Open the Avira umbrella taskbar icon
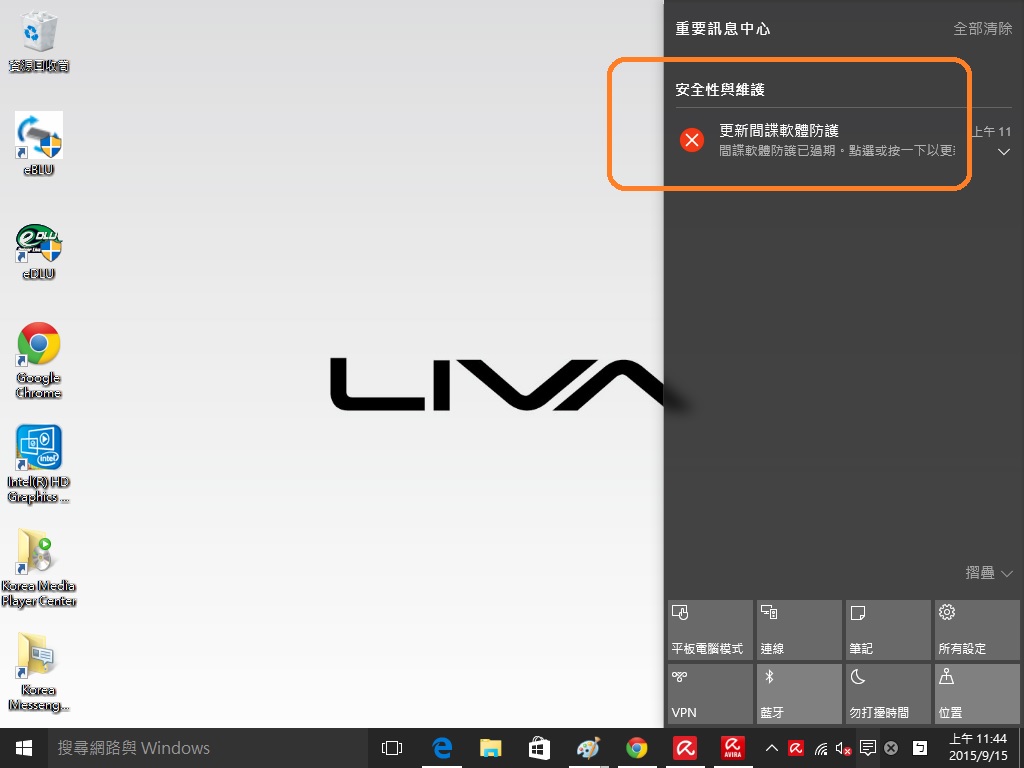1024x768 pixels. click(x=685, y=748)
